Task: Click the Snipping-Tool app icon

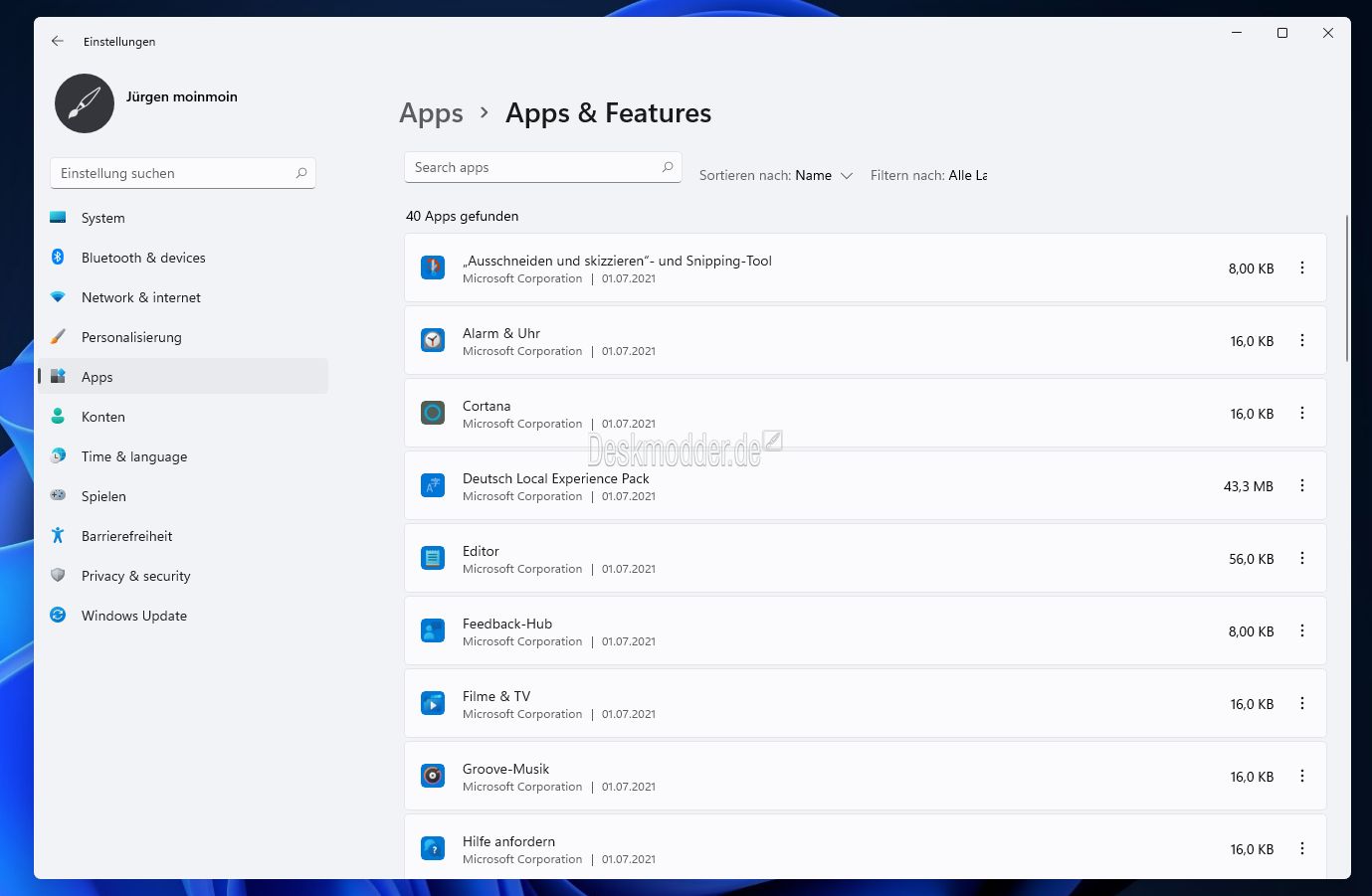Action: tap(433, 268)
